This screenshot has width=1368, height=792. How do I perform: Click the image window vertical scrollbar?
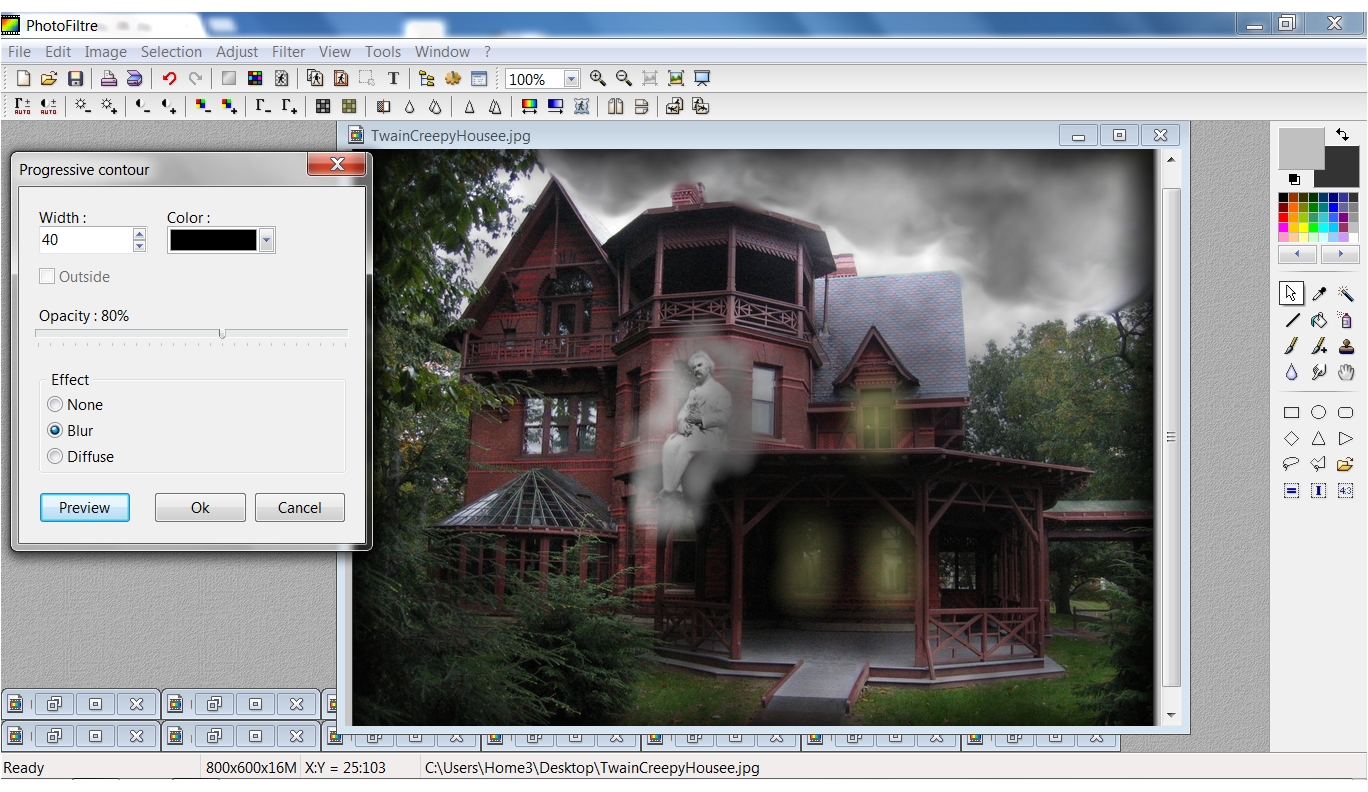1171,437
